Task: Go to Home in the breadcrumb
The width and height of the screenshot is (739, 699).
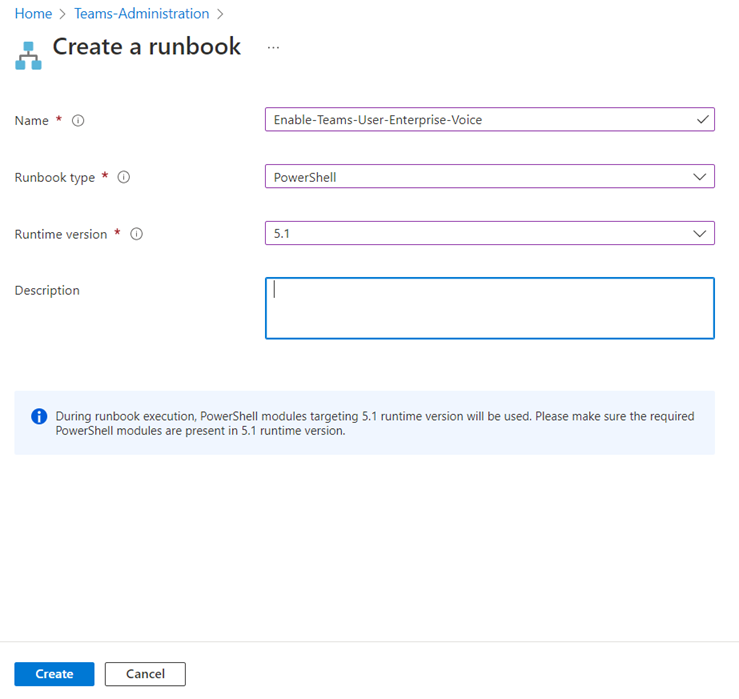Action: pos(33,14)
